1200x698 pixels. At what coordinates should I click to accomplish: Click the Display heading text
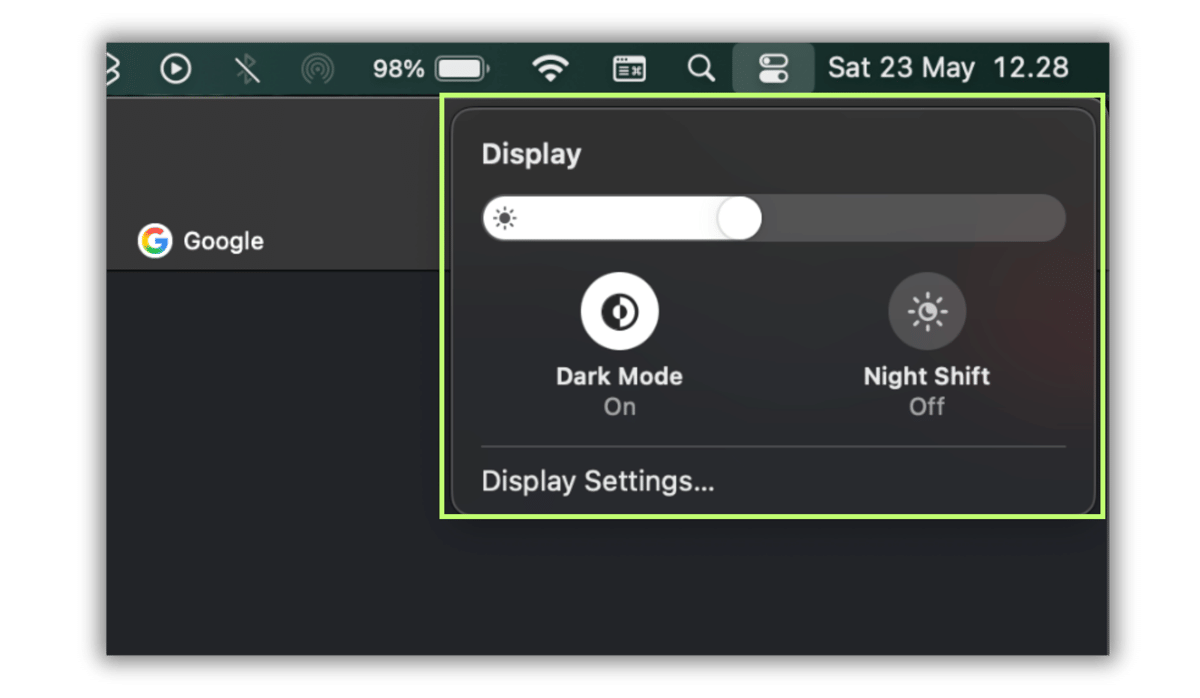(531, 154)
